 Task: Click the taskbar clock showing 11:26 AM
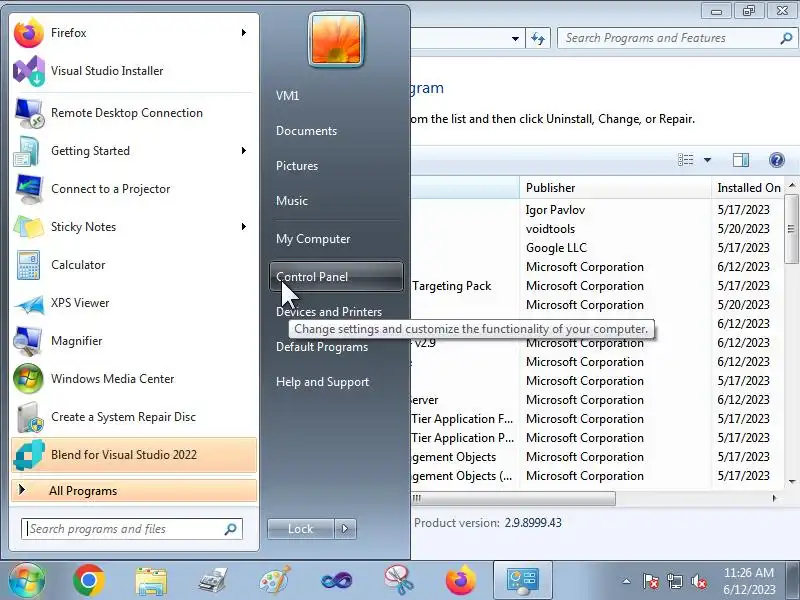(x=749, y=581)
